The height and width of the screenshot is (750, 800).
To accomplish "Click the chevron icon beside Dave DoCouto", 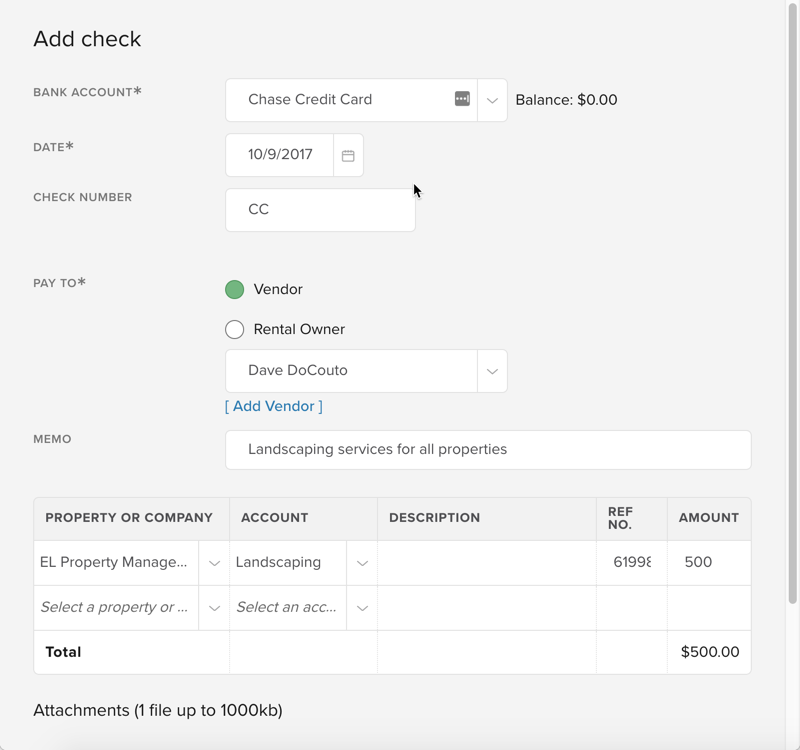I will 492,370.
